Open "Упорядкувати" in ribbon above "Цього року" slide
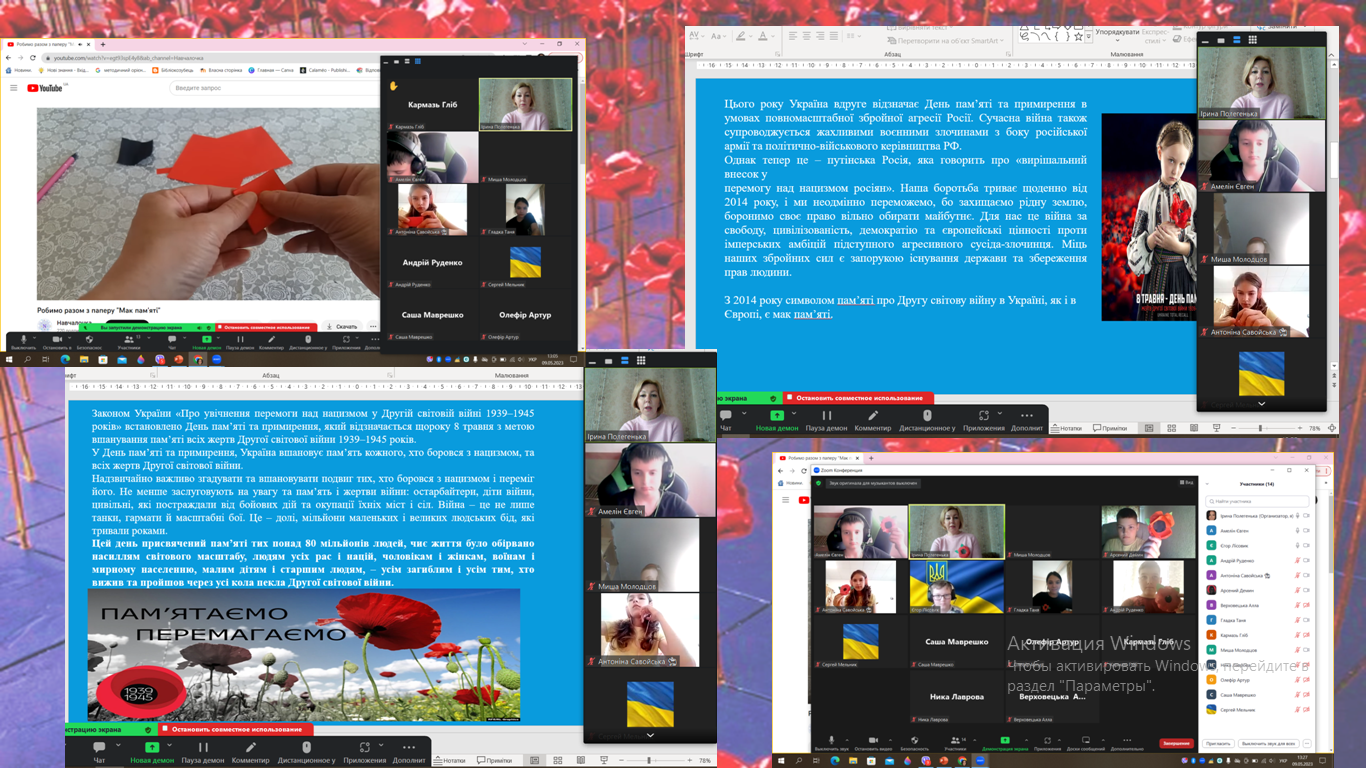This screenshot has height=768, width=1366. click(1117, 32)
